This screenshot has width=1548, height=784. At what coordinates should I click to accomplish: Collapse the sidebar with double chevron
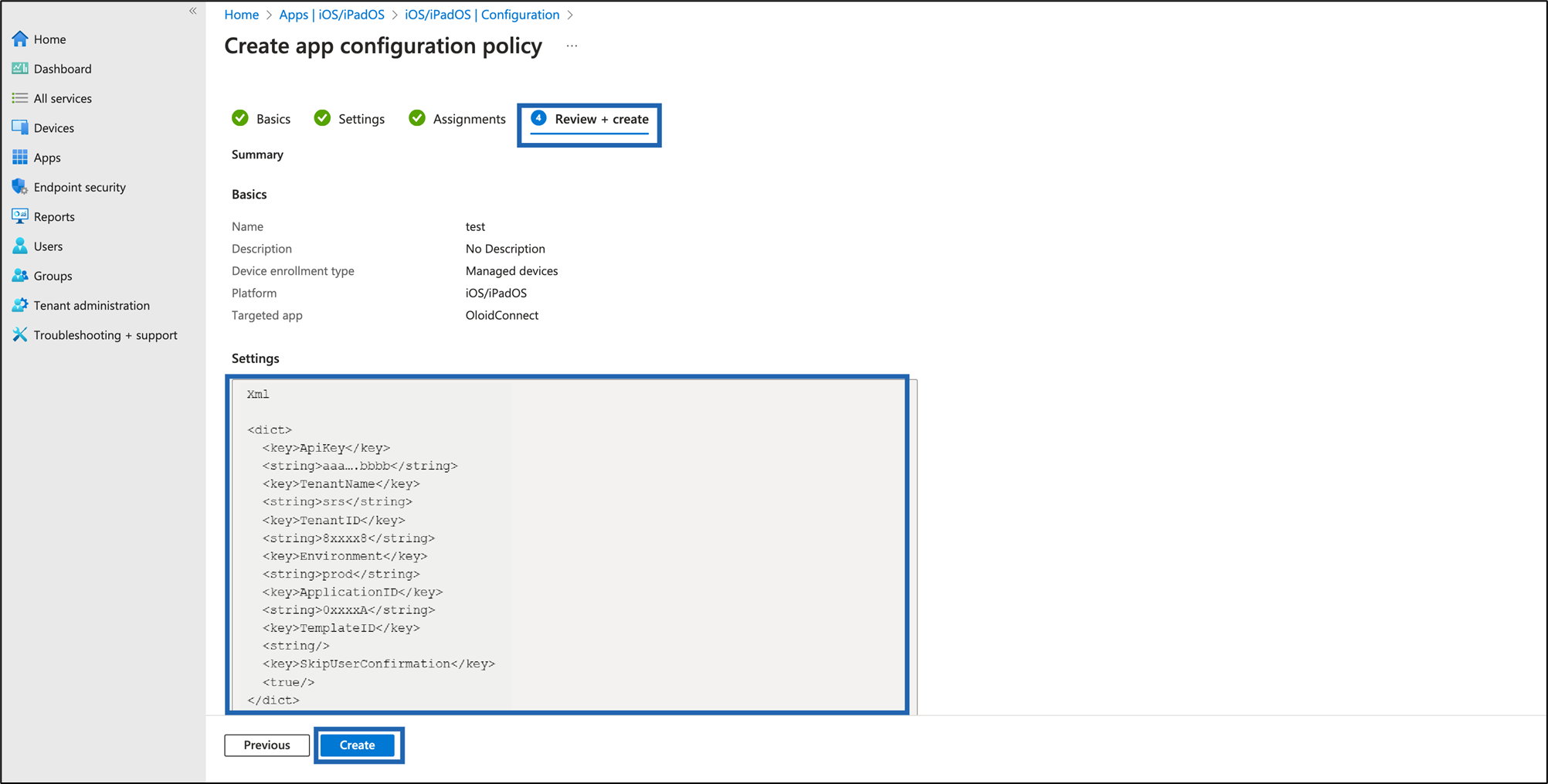click(193, 11)
